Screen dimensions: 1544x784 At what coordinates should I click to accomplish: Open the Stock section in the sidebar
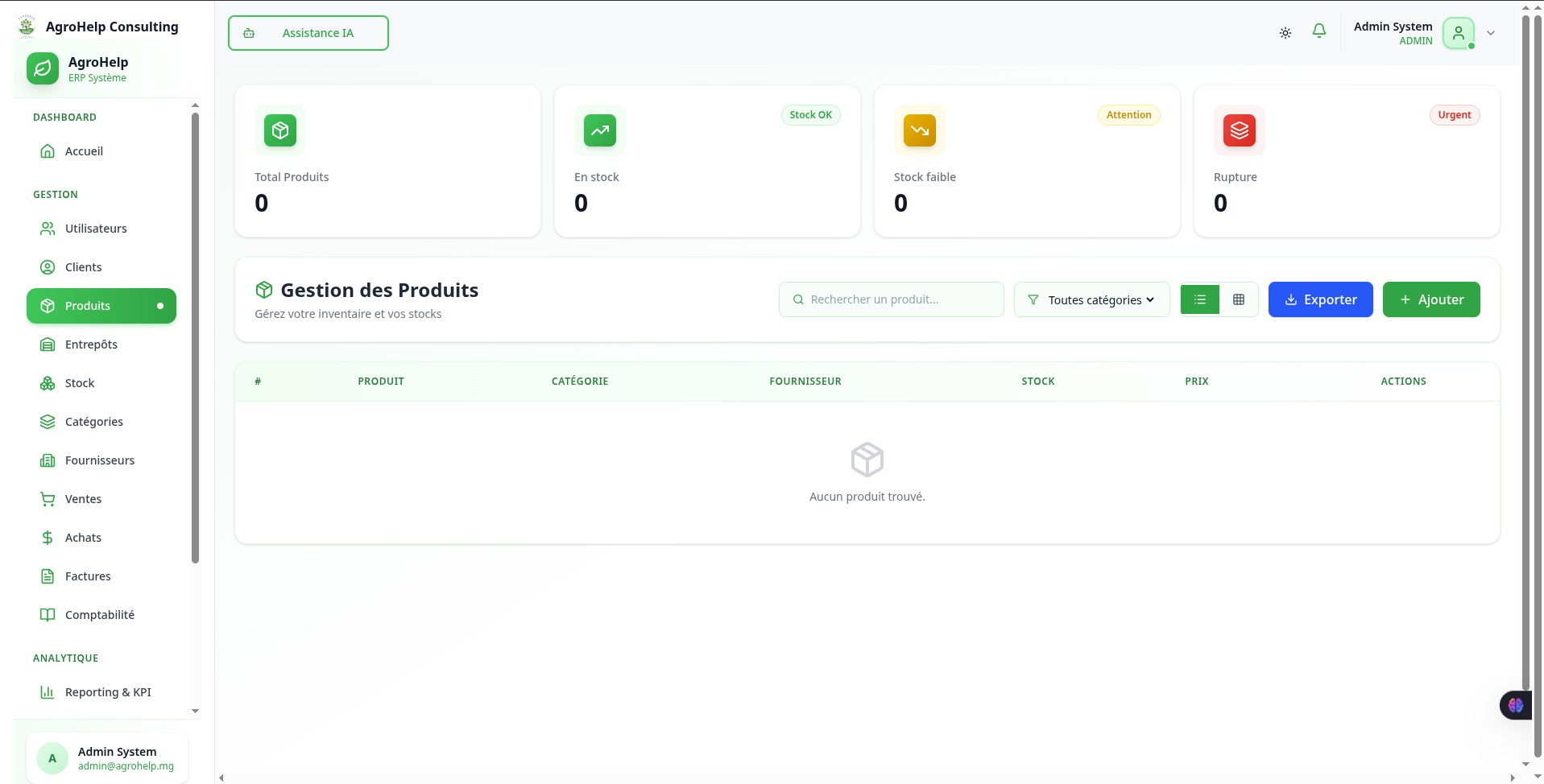pyautogui.click(x=80, y=382)
